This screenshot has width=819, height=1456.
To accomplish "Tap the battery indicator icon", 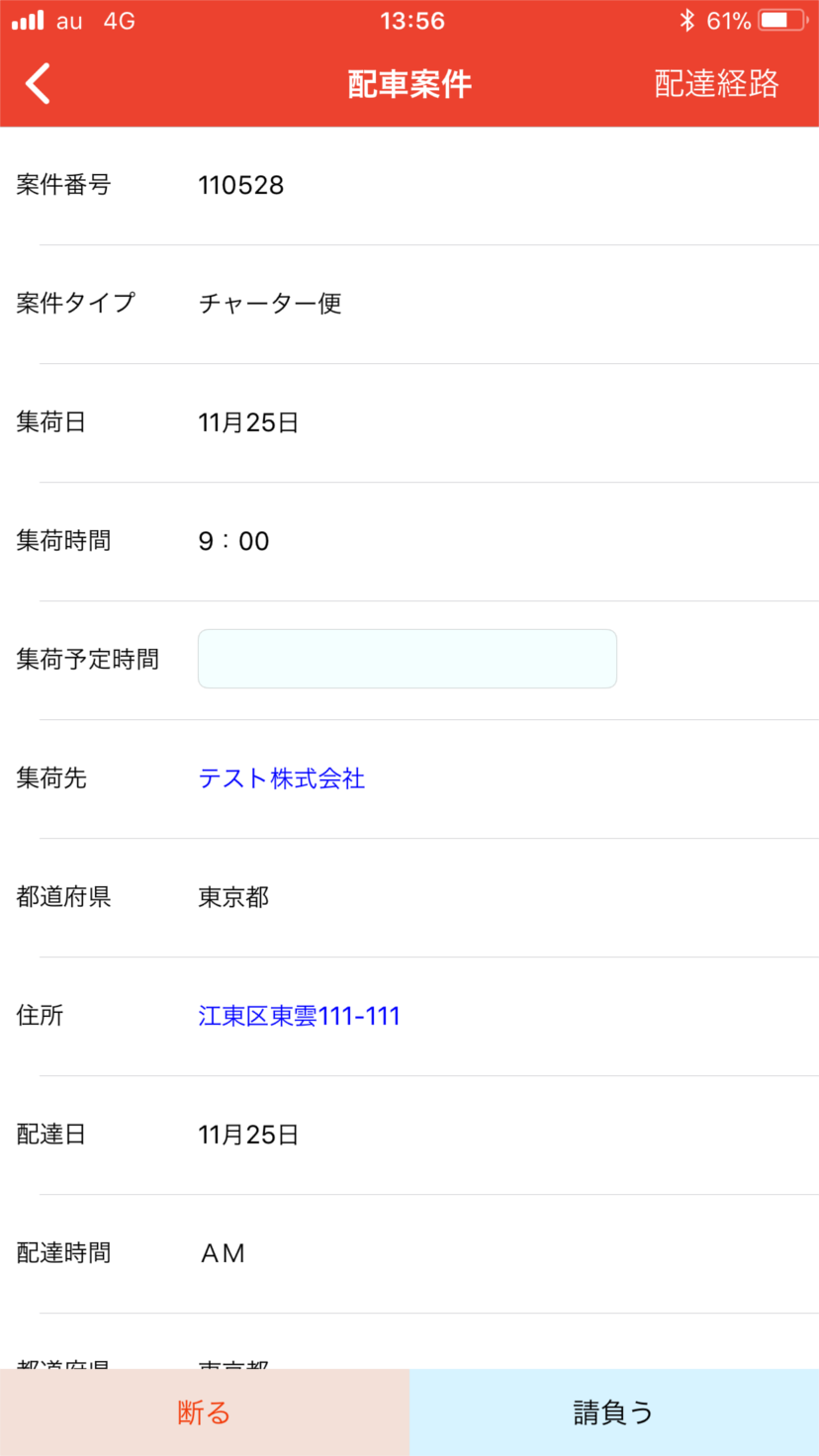I will click(783, 21).
